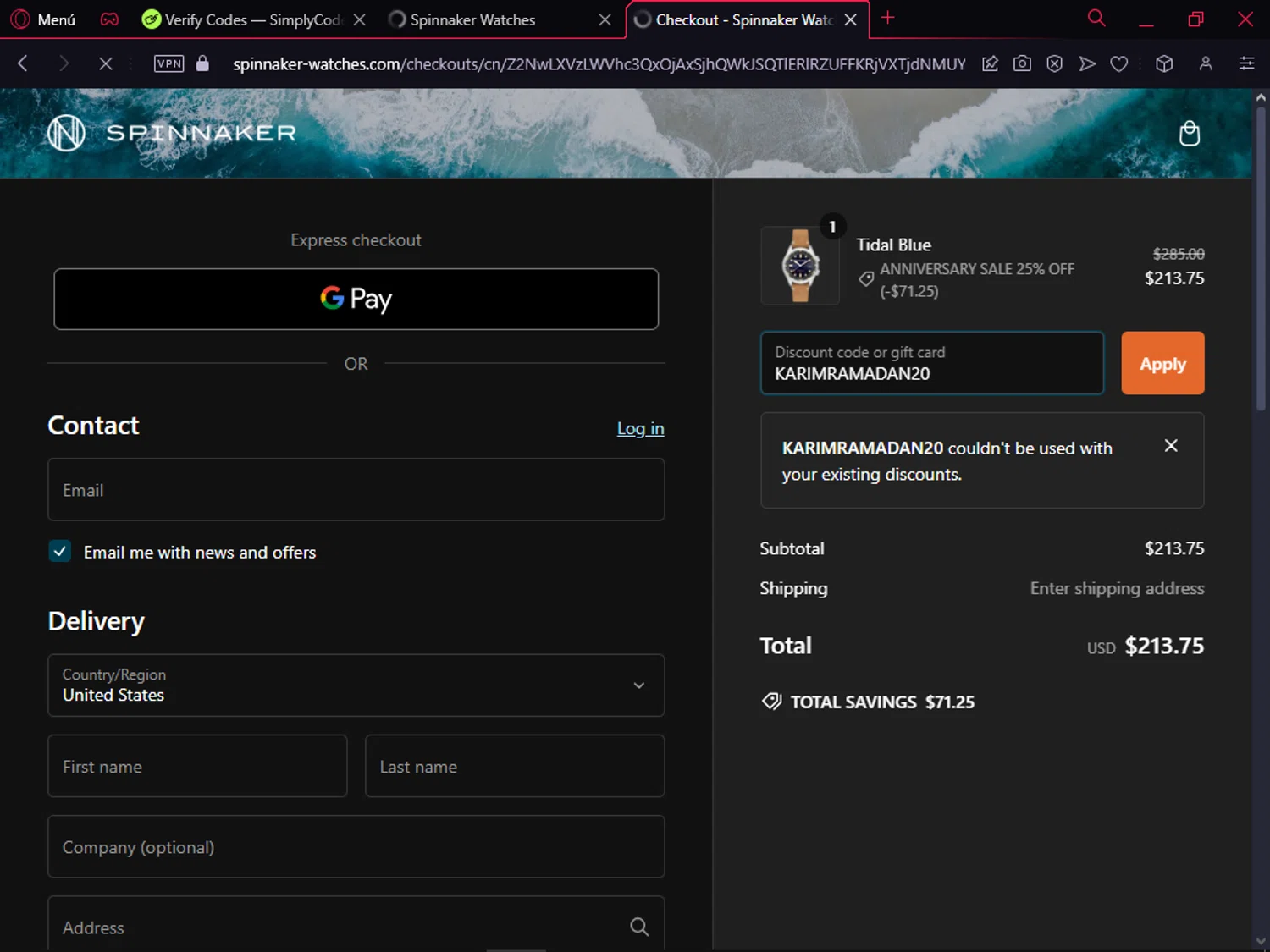Click the ANNIVERSARY SALE discount tag icon

tap(866, 278)
